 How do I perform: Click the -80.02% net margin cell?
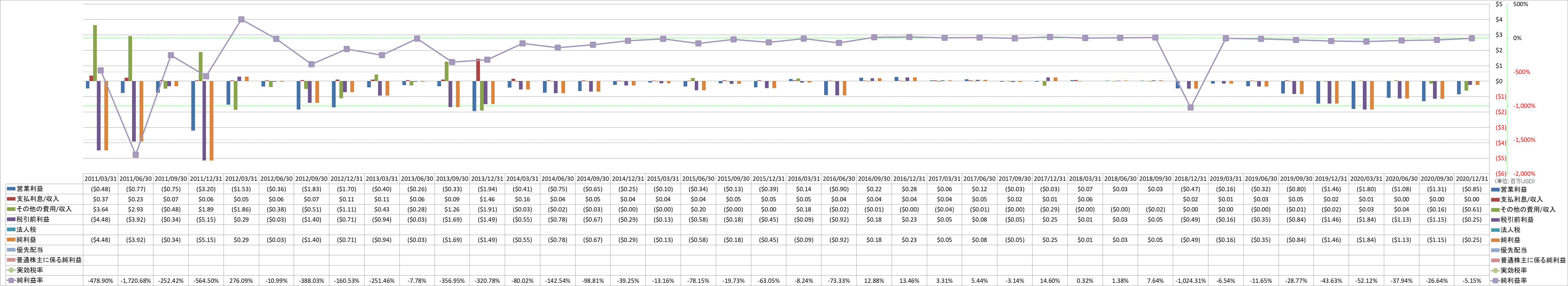522,281
